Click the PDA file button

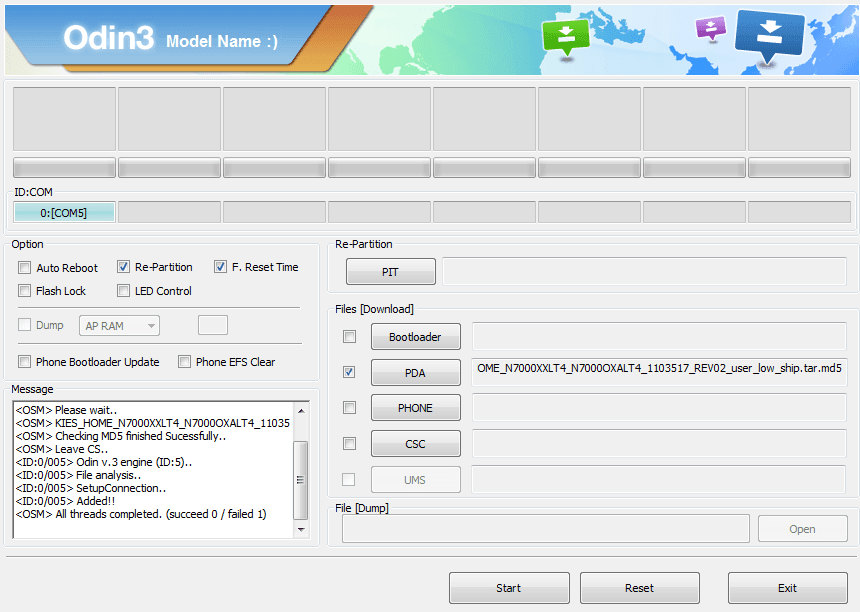[x=416, y=372]
